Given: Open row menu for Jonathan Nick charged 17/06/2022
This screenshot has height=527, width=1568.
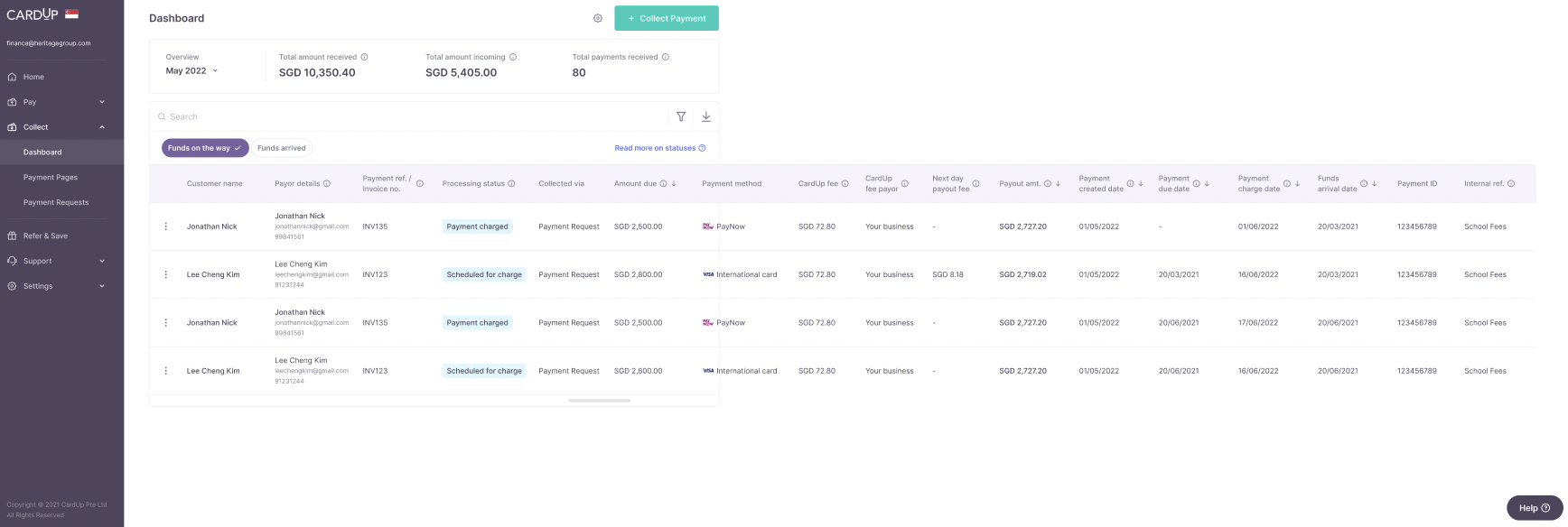Looking at the screenshot, I should click(165, 323).
